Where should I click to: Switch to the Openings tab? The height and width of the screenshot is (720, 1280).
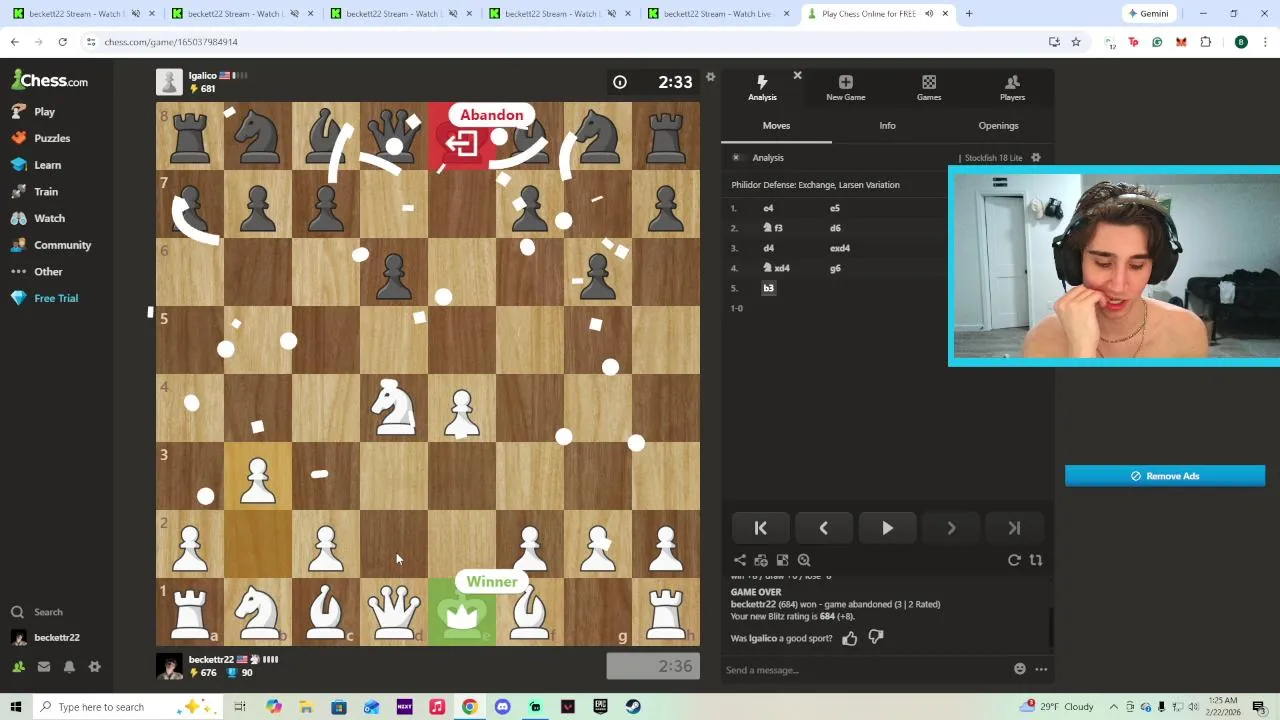tap(998, 126)
